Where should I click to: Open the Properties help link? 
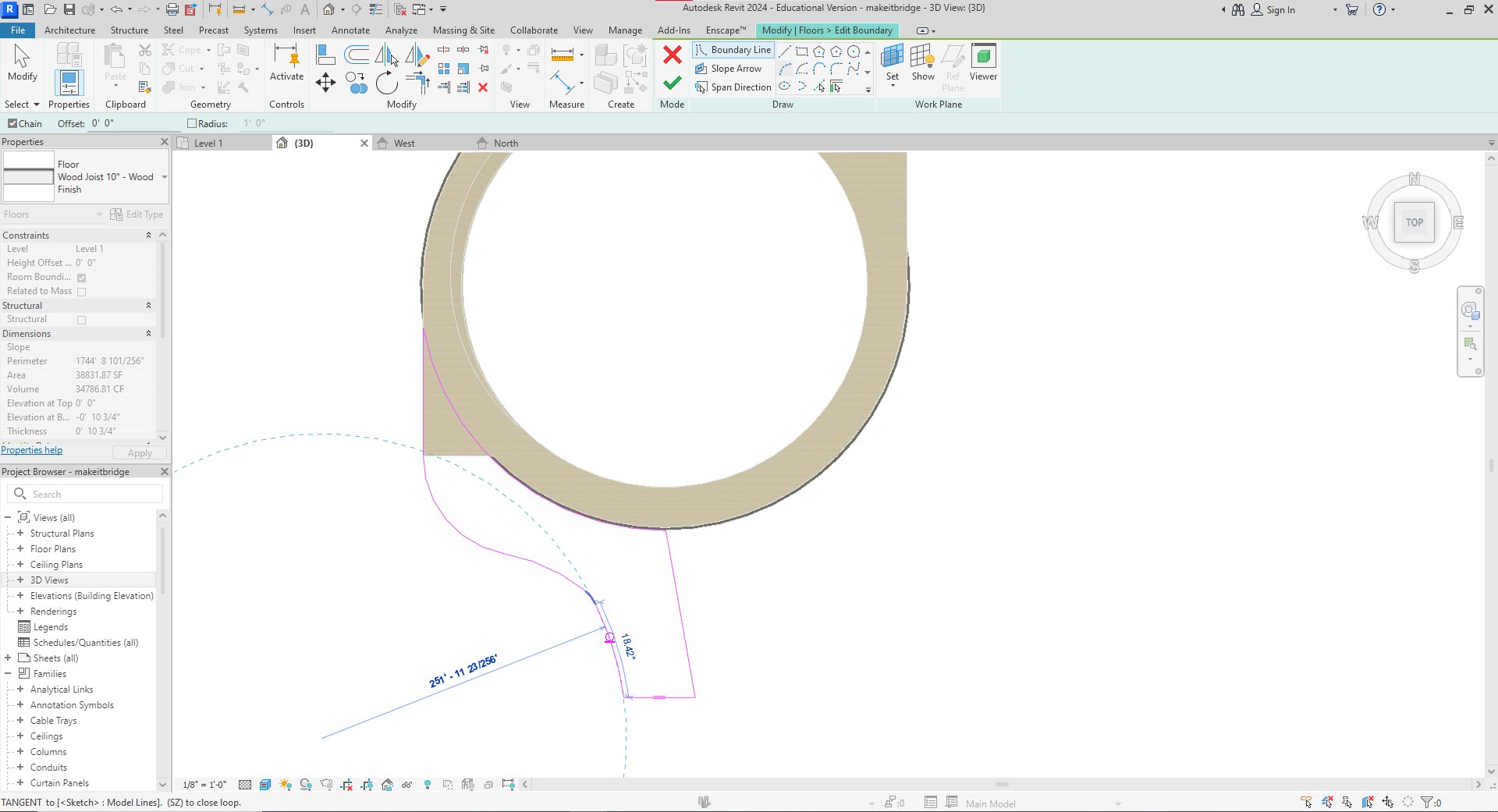pos(32,450)
